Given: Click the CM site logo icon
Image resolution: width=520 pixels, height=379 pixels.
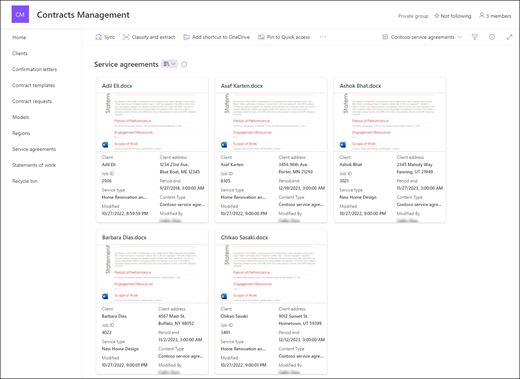Looking at the screenshot, I should 20,14.
